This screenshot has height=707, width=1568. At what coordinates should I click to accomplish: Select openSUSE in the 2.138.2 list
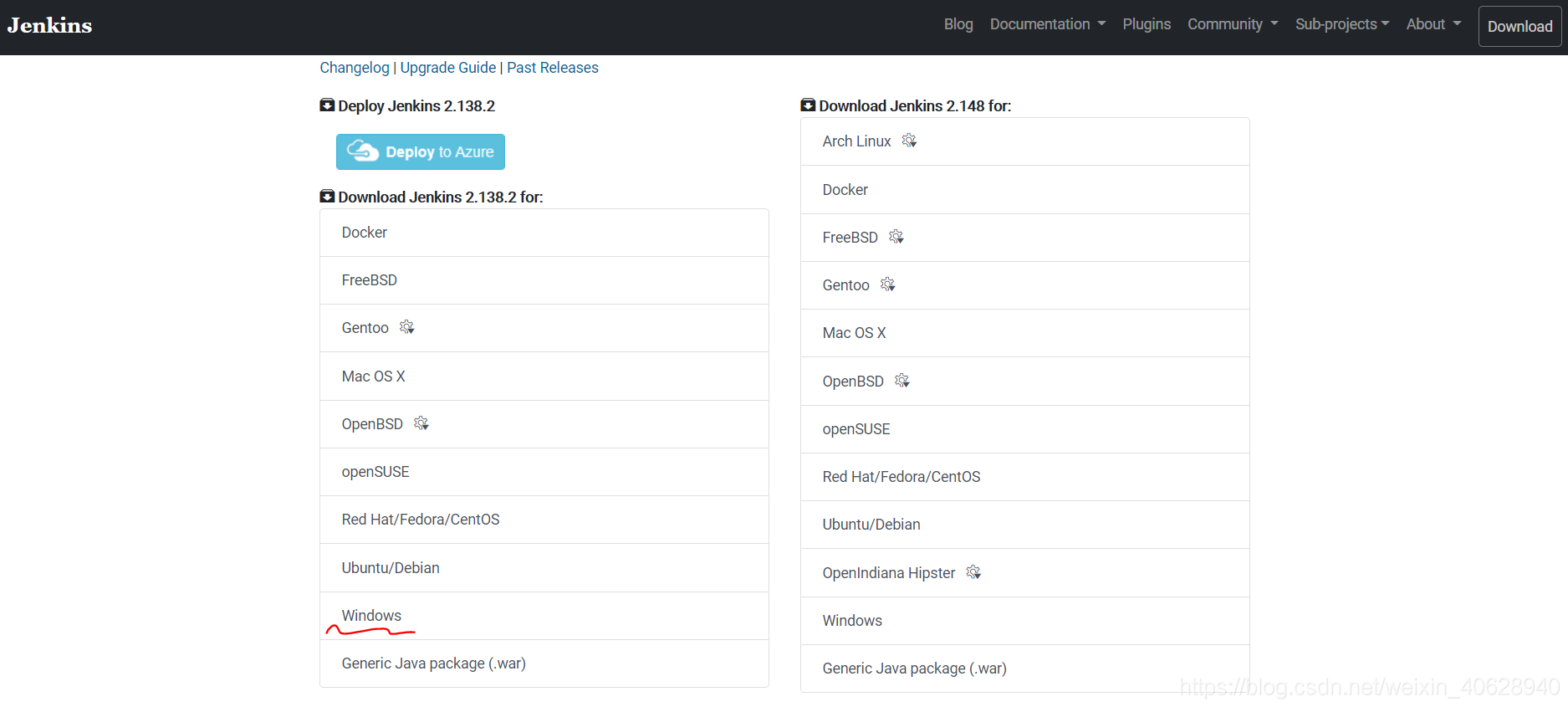tap(544, 472)
